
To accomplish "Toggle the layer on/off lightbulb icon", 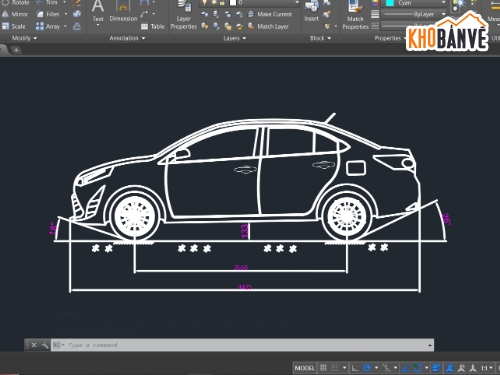I will pyautogui.click(x=204, y=3).
